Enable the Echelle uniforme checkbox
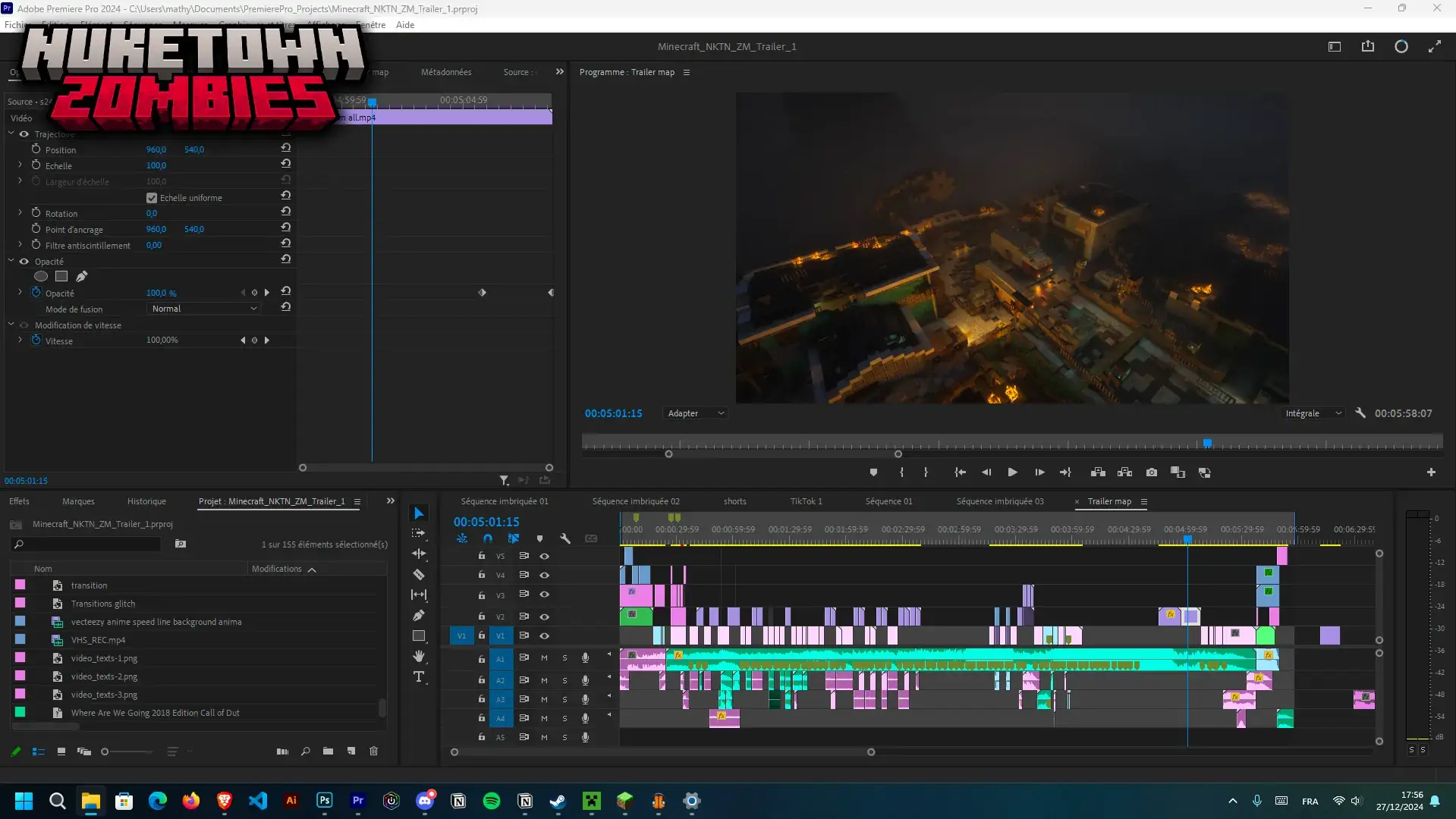 [x=152, y=197]
